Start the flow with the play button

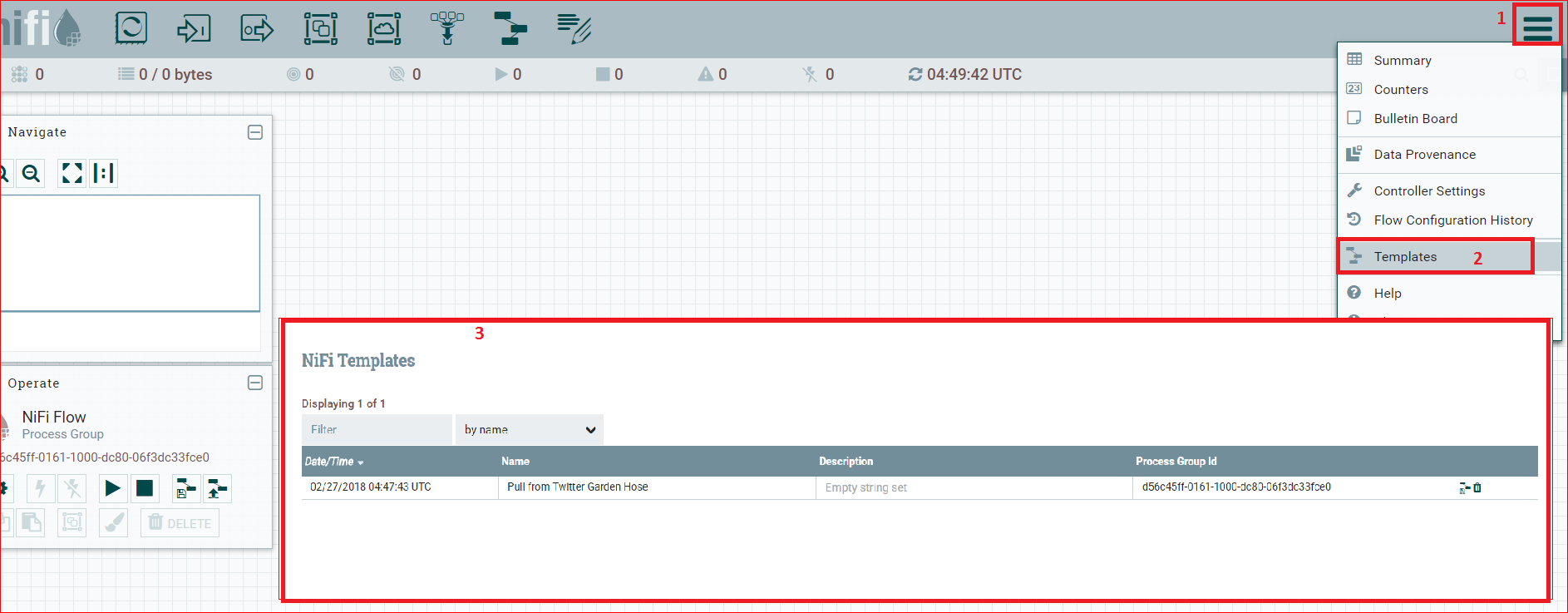(x=111, y=488)
